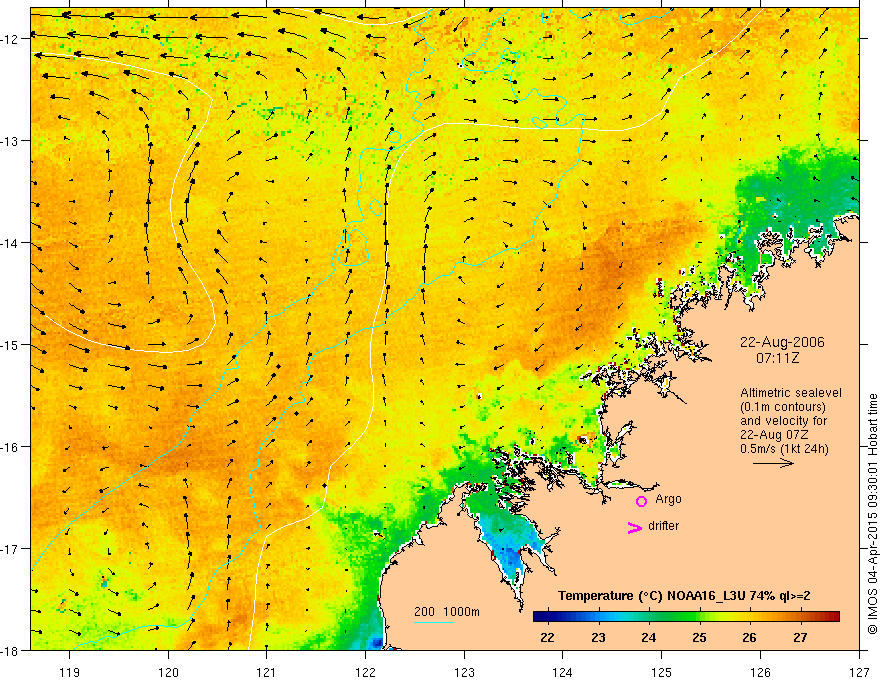Click longitude axis label 126
Screen dimensions: 880x680
pos(760,672)
